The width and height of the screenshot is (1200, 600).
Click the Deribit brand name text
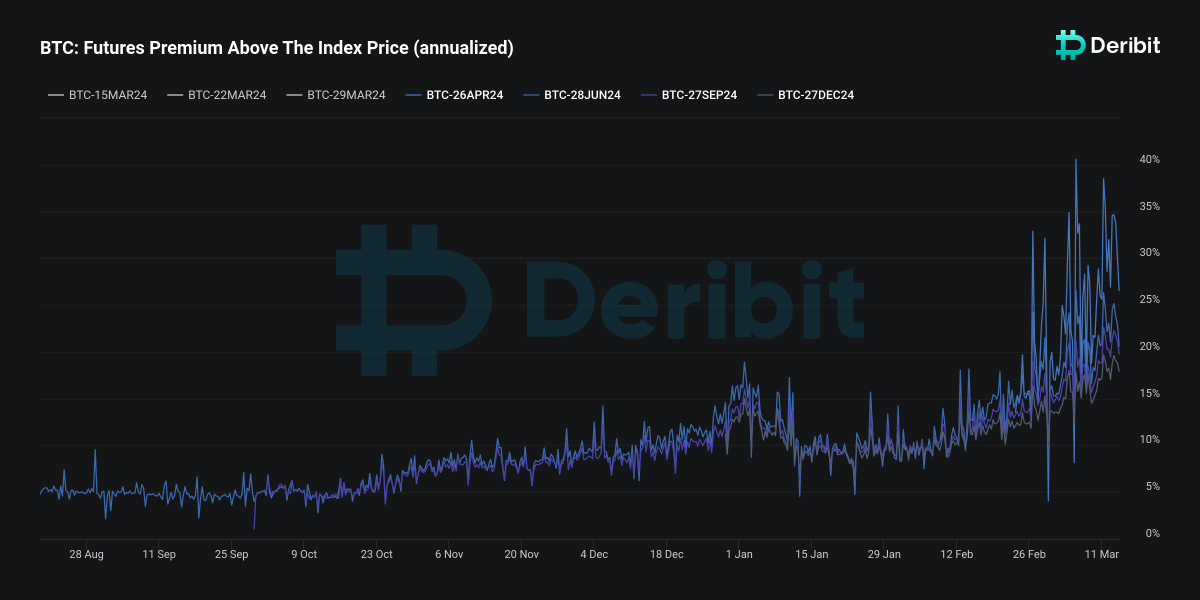[1125, 45]
